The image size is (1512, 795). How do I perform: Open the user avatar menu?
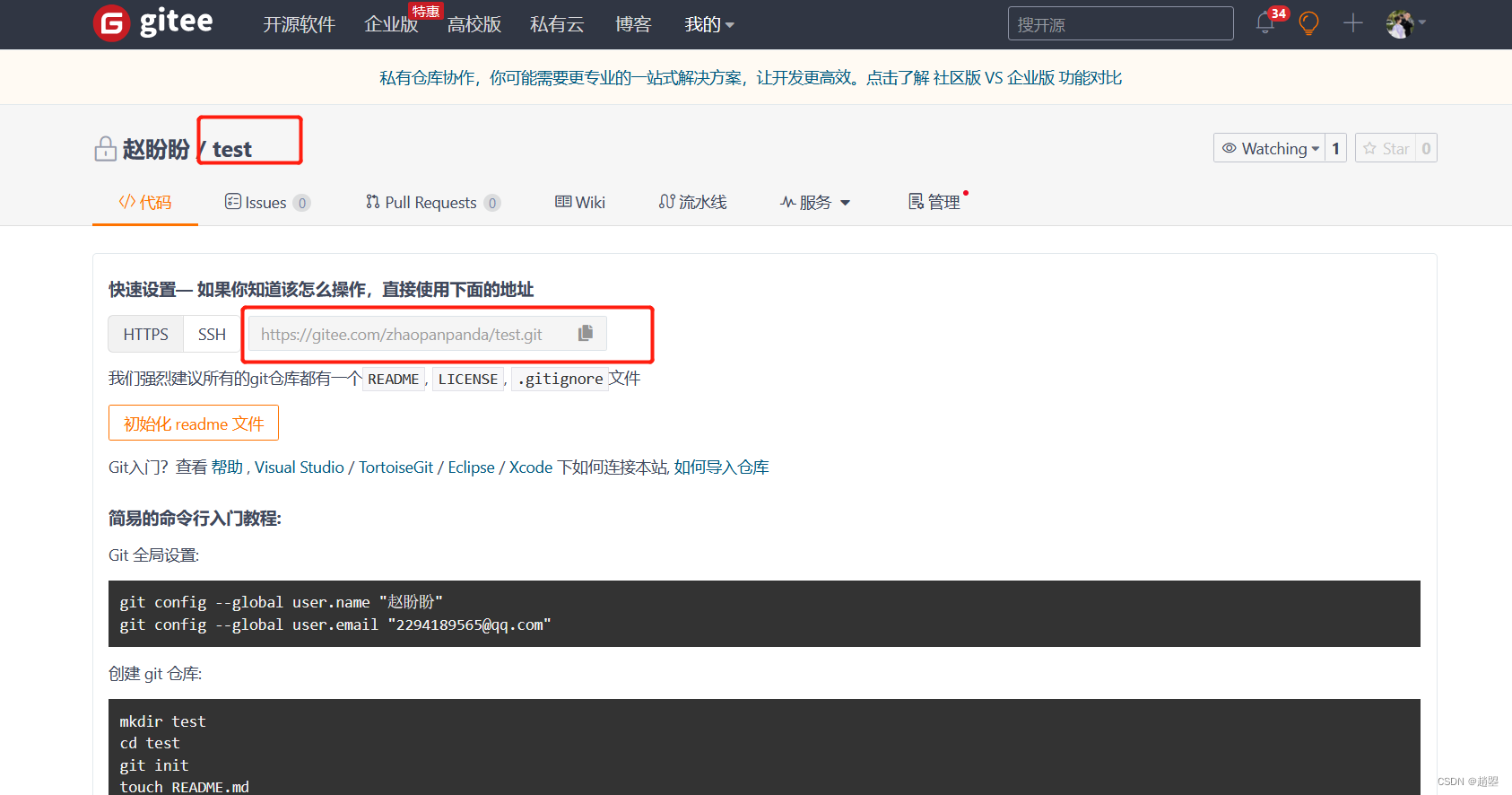1405,24
